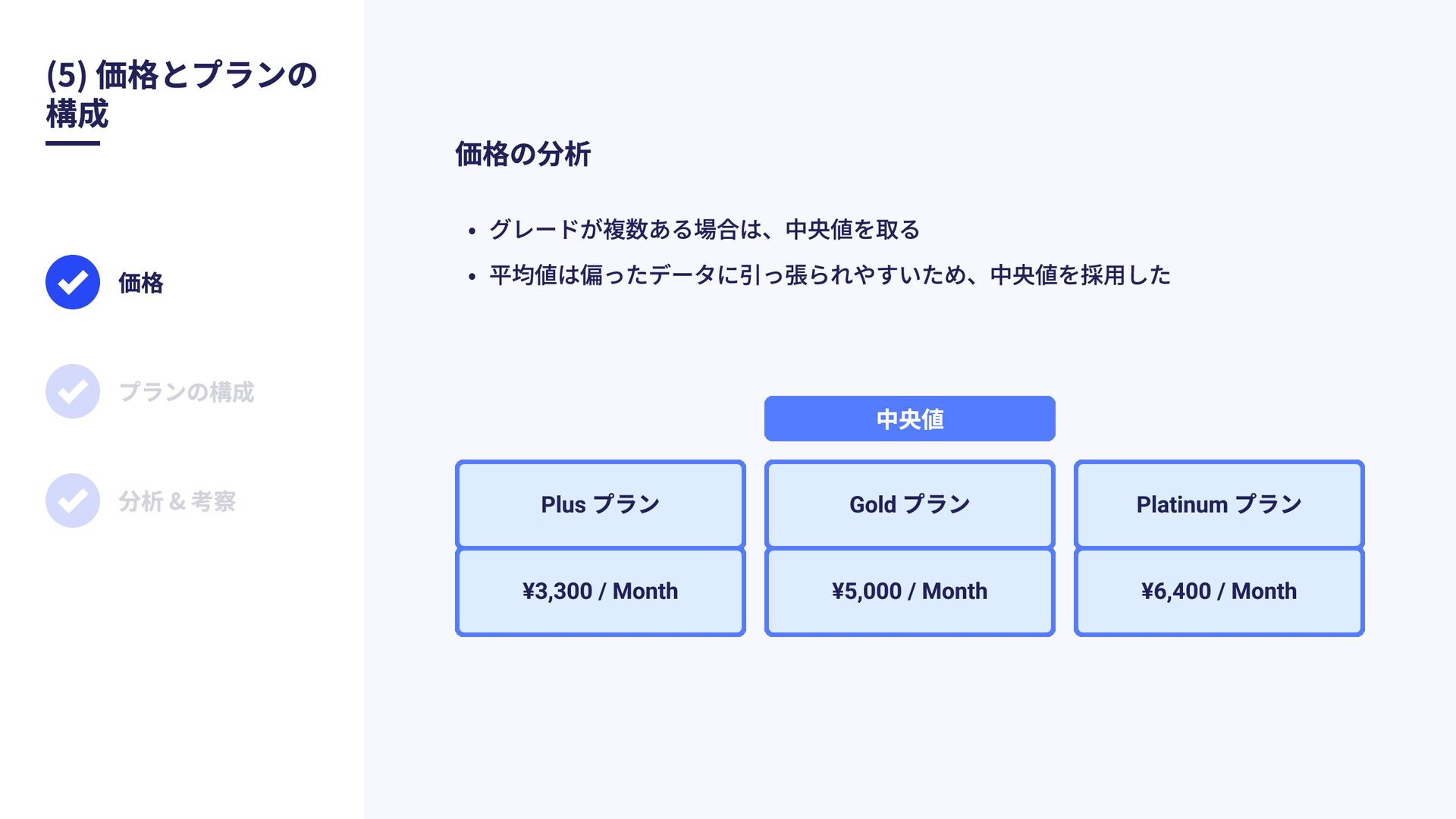
Task: Click the 中央値 blue badge
Action: (x=910, y=419)
